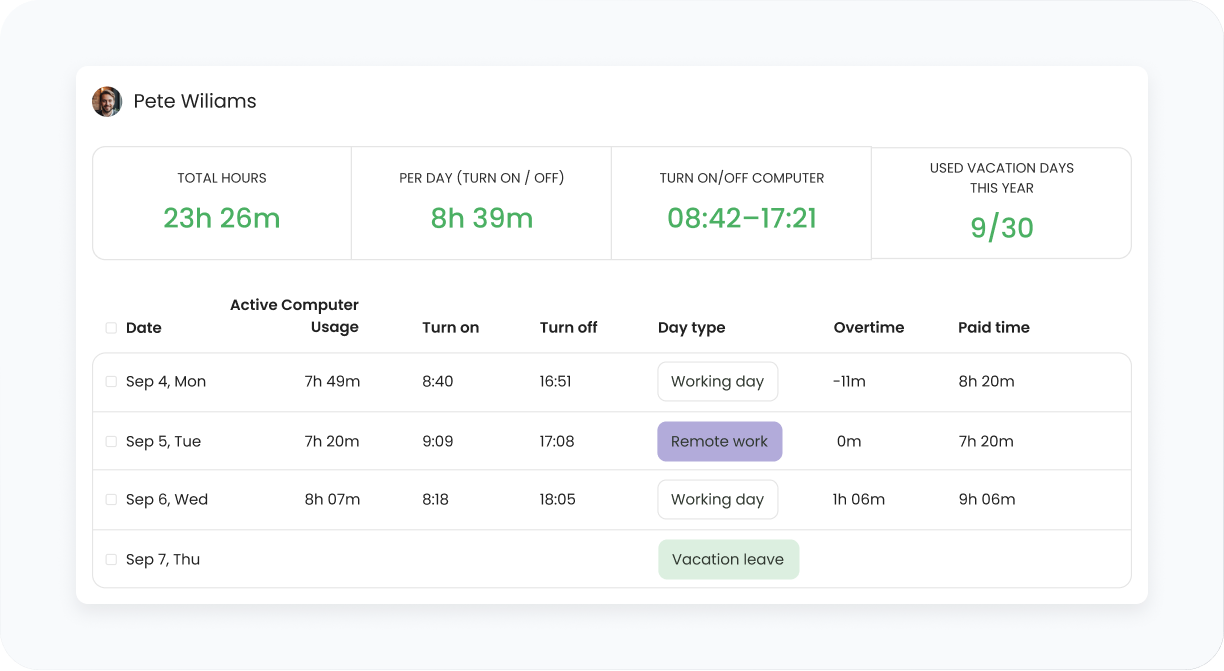Tick the select-all checkbox beside Date
This screenshot has height=671, width=1224.
pos(111,328)
